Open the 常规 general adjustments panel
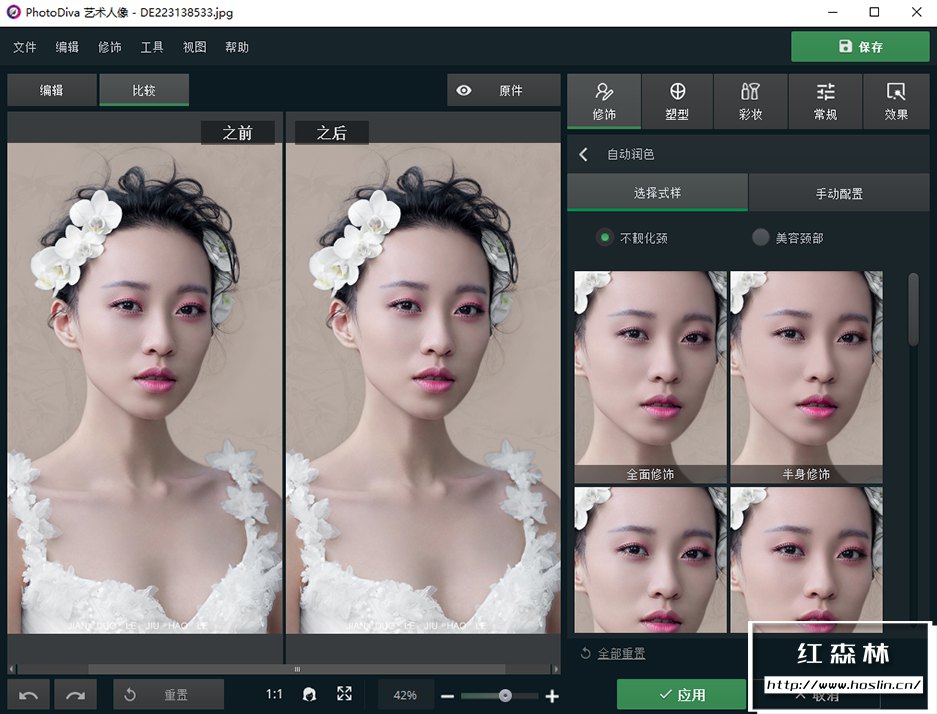937x714 pixels. pos(825,101)
